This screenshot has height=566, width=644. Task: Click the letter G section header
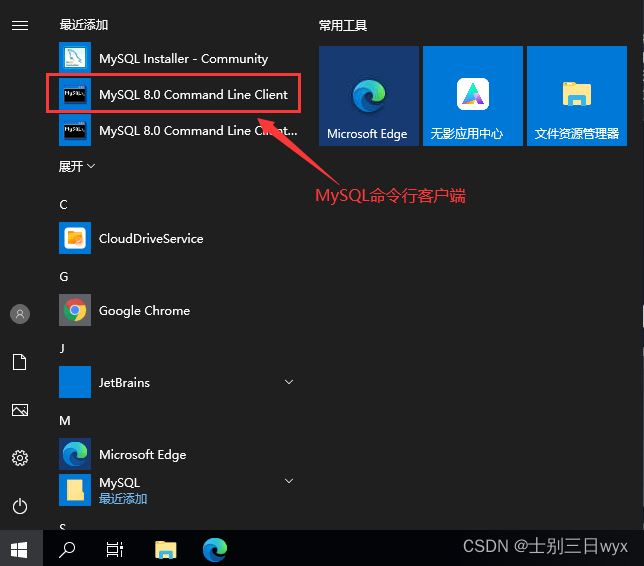(x=64, y=276)
